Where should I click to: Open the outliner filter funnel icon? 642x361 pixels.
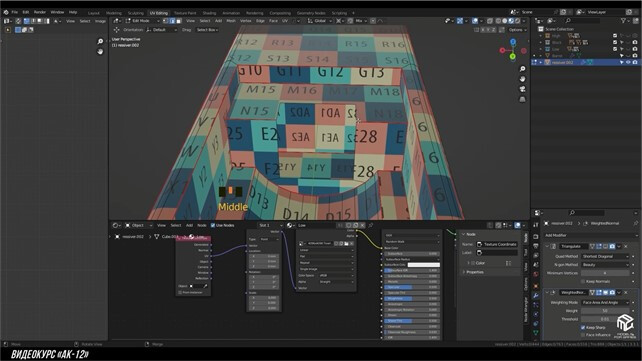pos(623,20)
